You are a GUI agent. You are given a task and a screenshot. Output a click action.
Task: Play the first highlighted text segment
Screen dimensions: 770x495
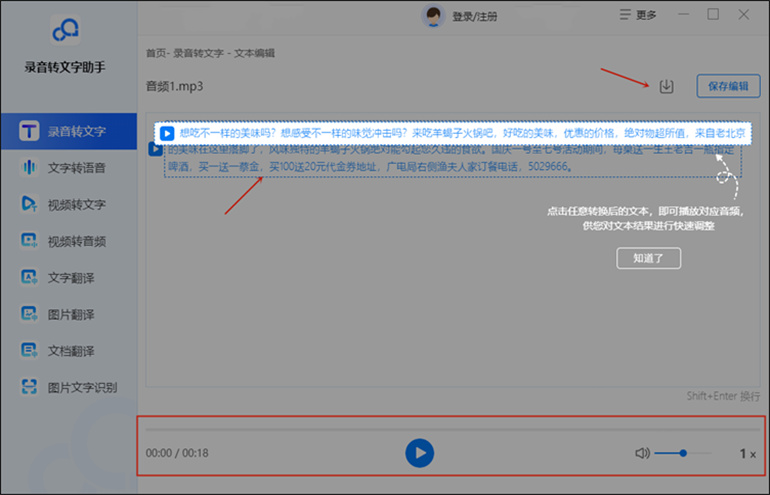[167, 133]
